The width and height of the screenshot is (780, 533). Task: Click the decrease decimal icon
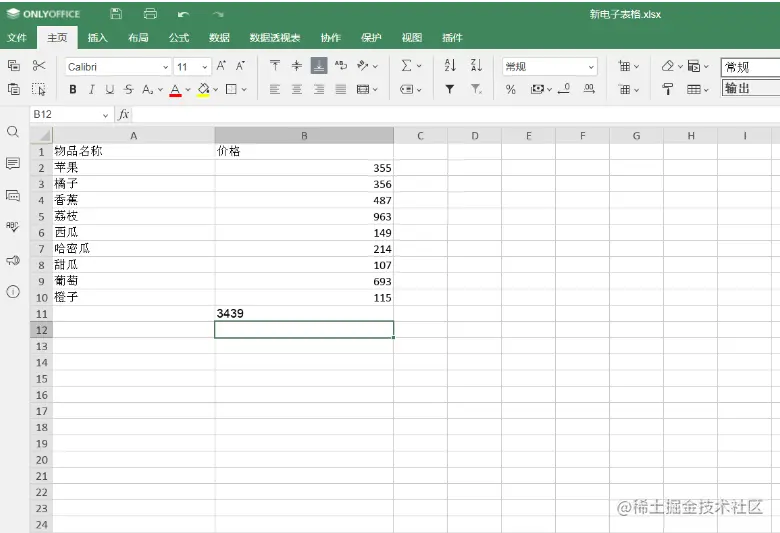pos(564,89)
